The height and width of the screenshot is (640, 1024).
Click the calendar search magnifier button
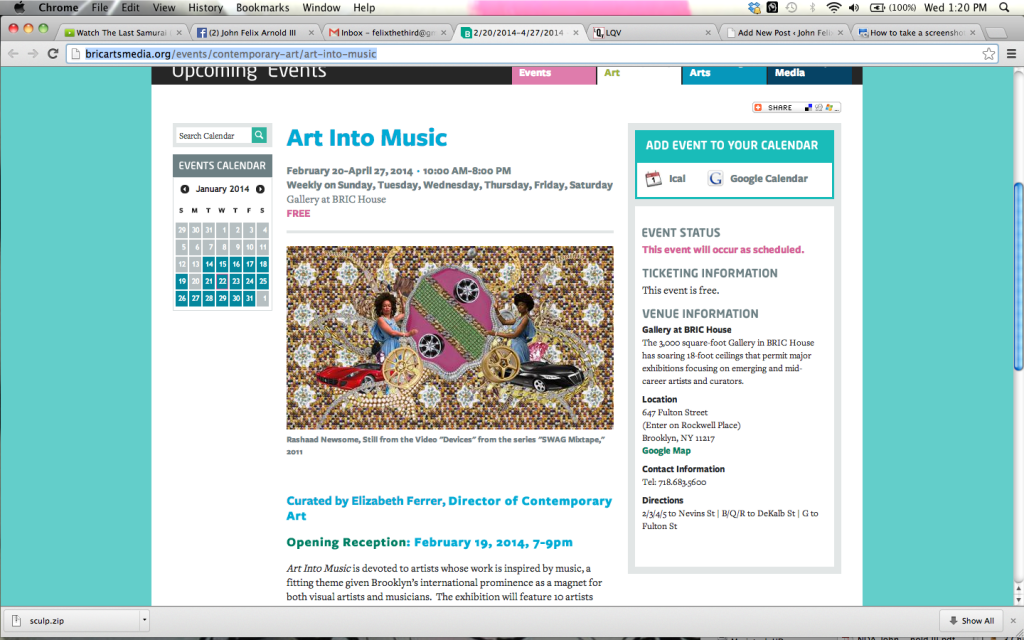click(x=259, y=135)
